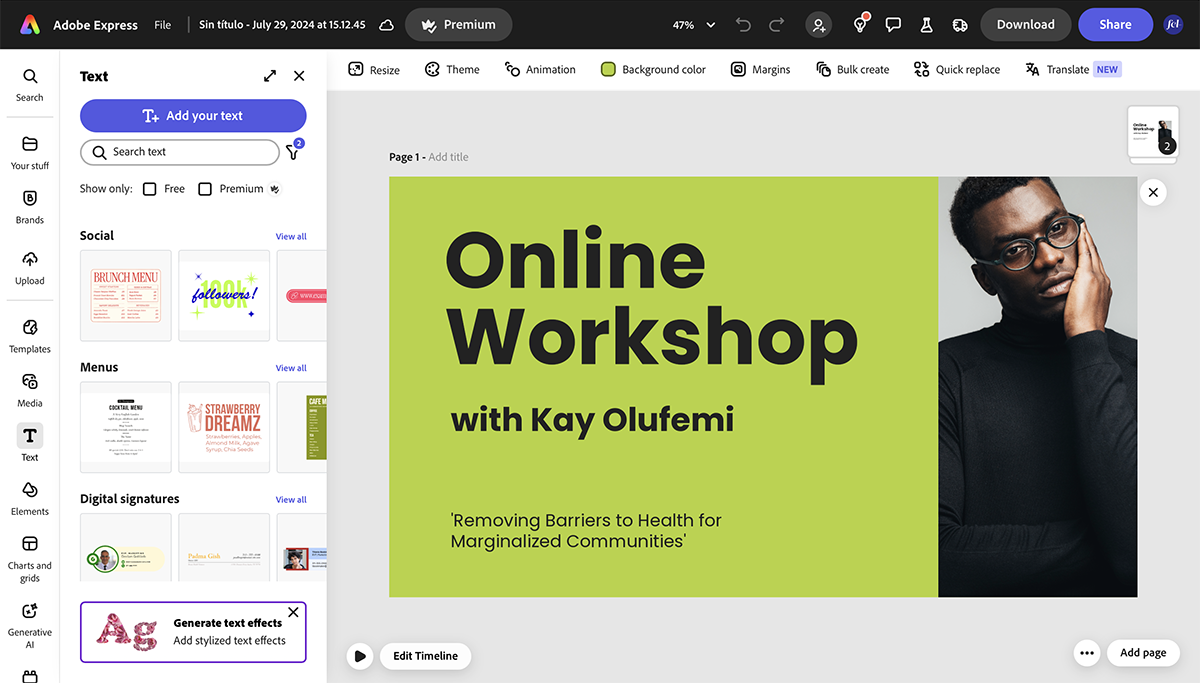
Task: Open the Brands panel
Action: pyautogui.click(x=29, y=206)
